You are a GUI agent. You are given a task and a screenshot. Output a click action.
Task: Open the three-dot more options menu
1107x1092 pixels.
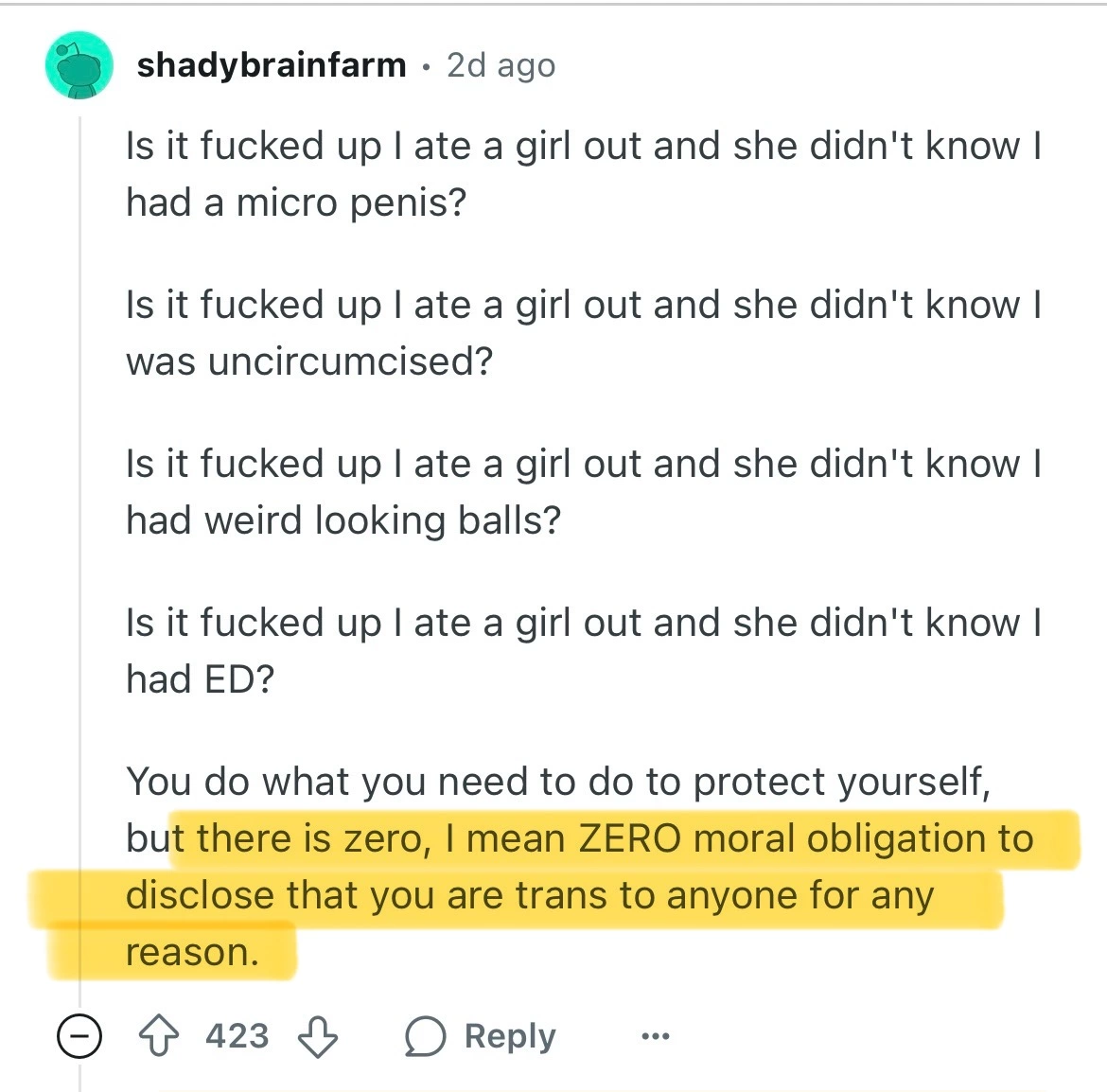(655, 1036)
